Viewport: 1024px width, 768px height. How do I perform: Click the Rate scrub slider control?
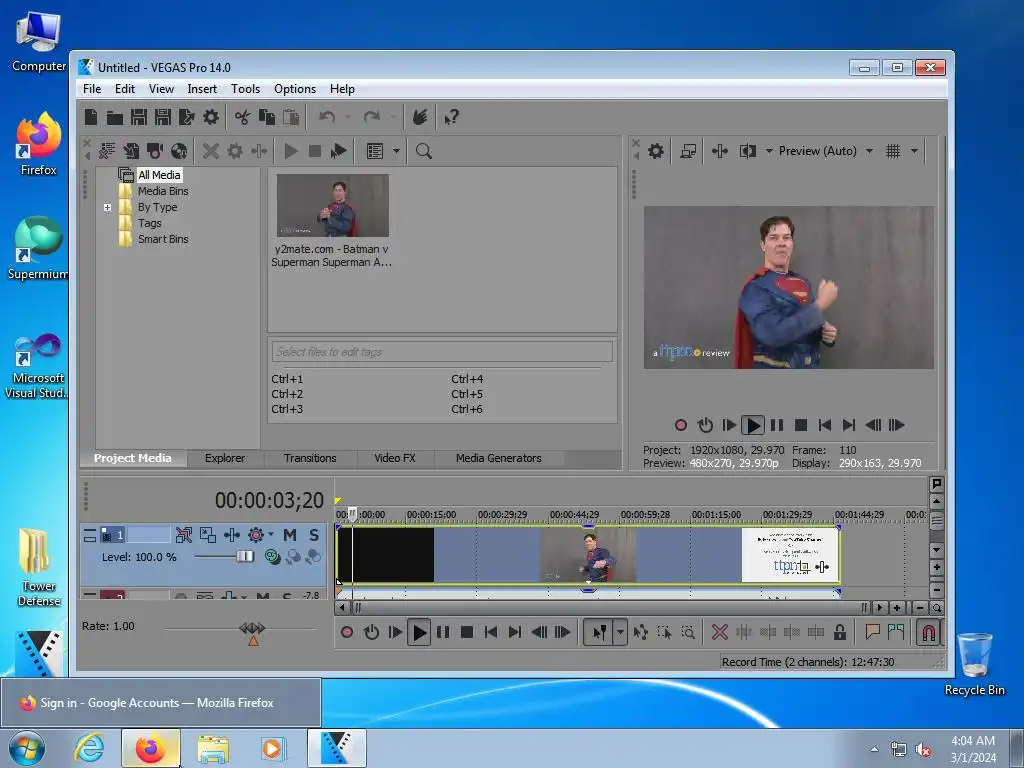(252, 628)
